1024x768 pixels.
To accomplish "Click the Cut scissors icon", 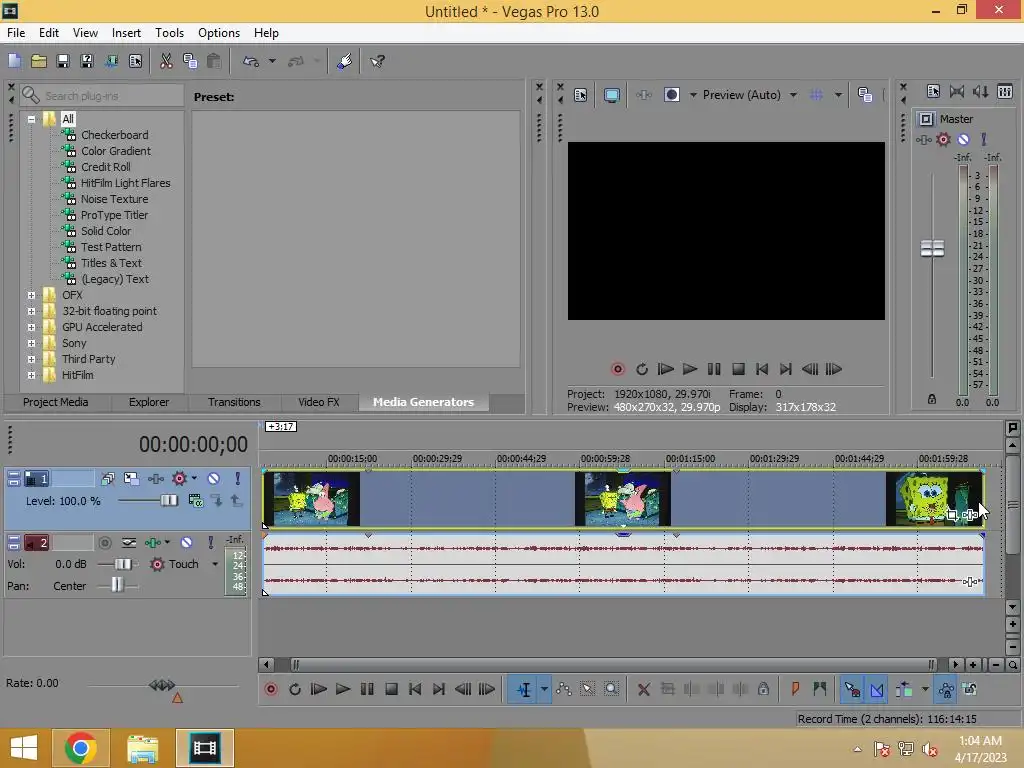I will [166, 61].
